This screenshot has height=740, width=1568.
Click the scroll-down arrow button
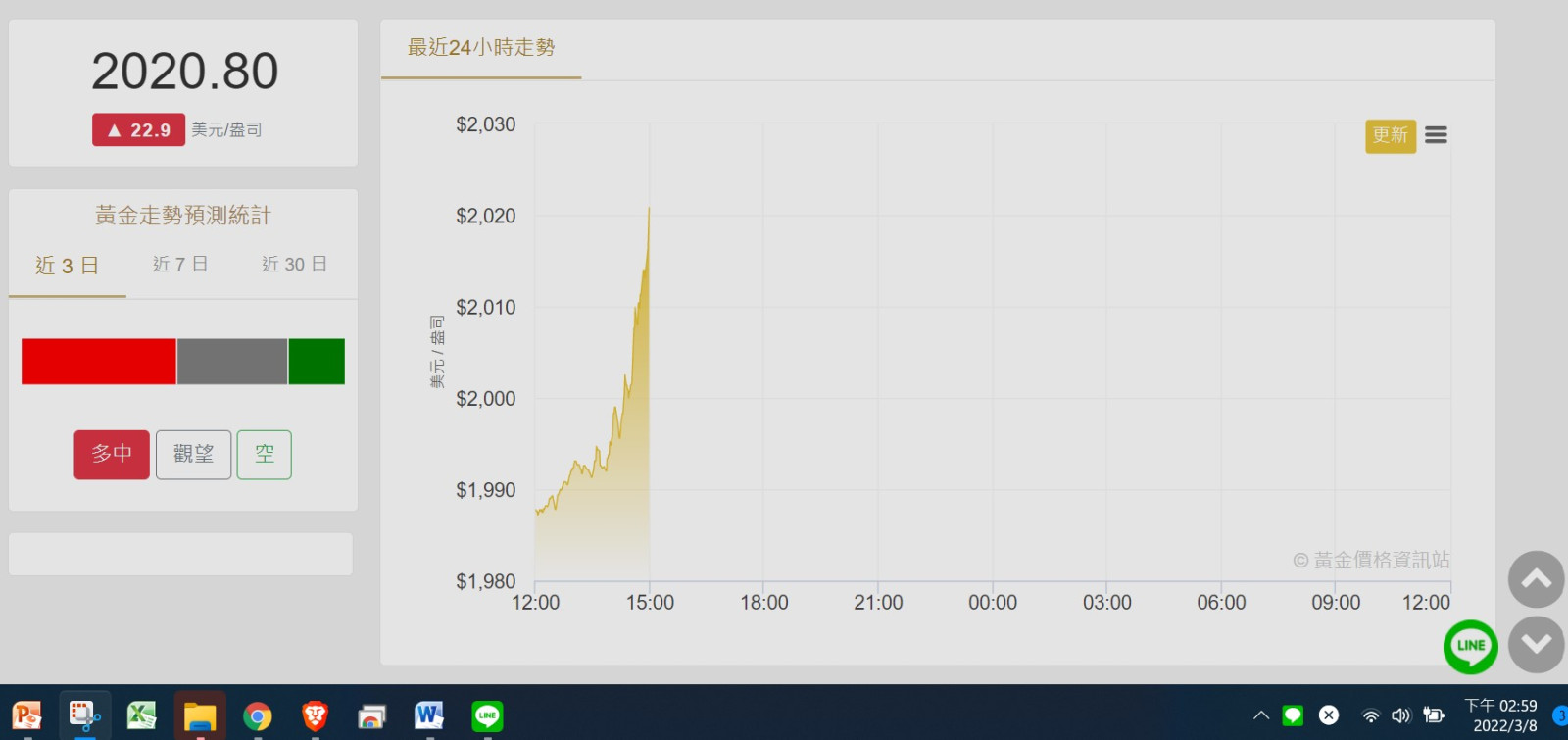(x=1536, y=644)
